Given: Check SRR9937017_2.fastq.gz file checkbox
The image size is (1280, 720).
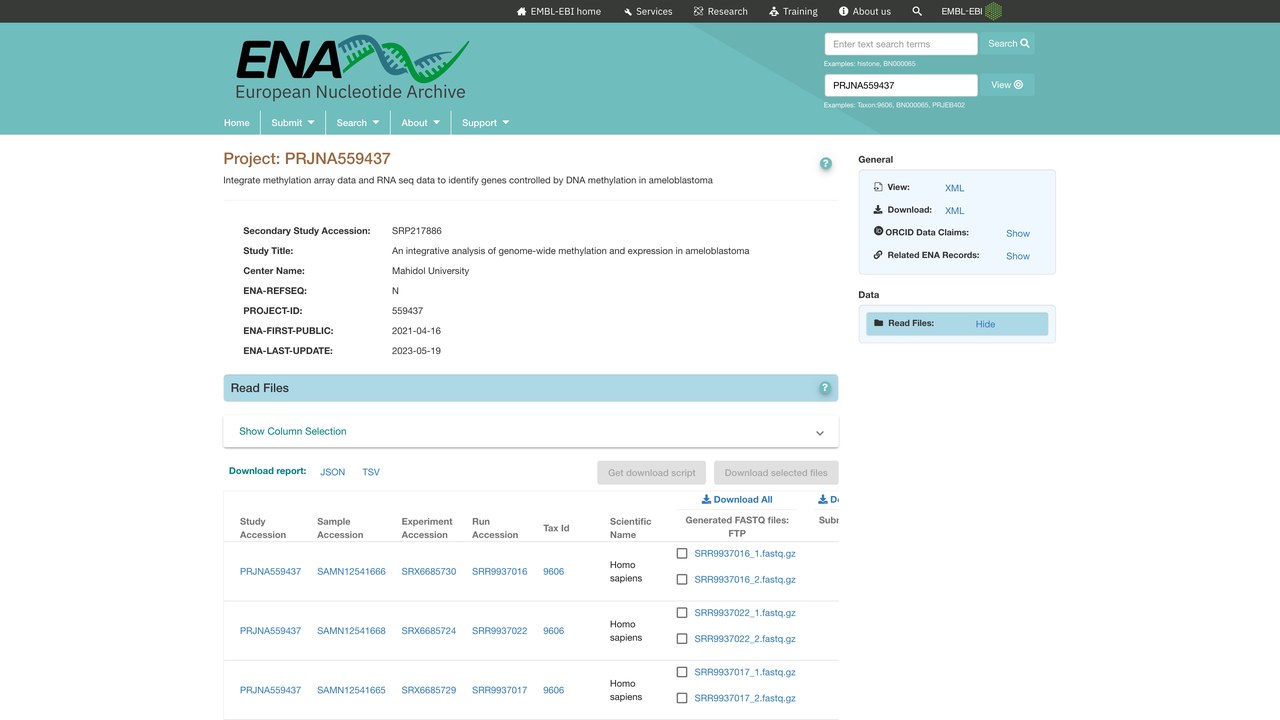Looking at the screenshot, I should coord(682,698).
